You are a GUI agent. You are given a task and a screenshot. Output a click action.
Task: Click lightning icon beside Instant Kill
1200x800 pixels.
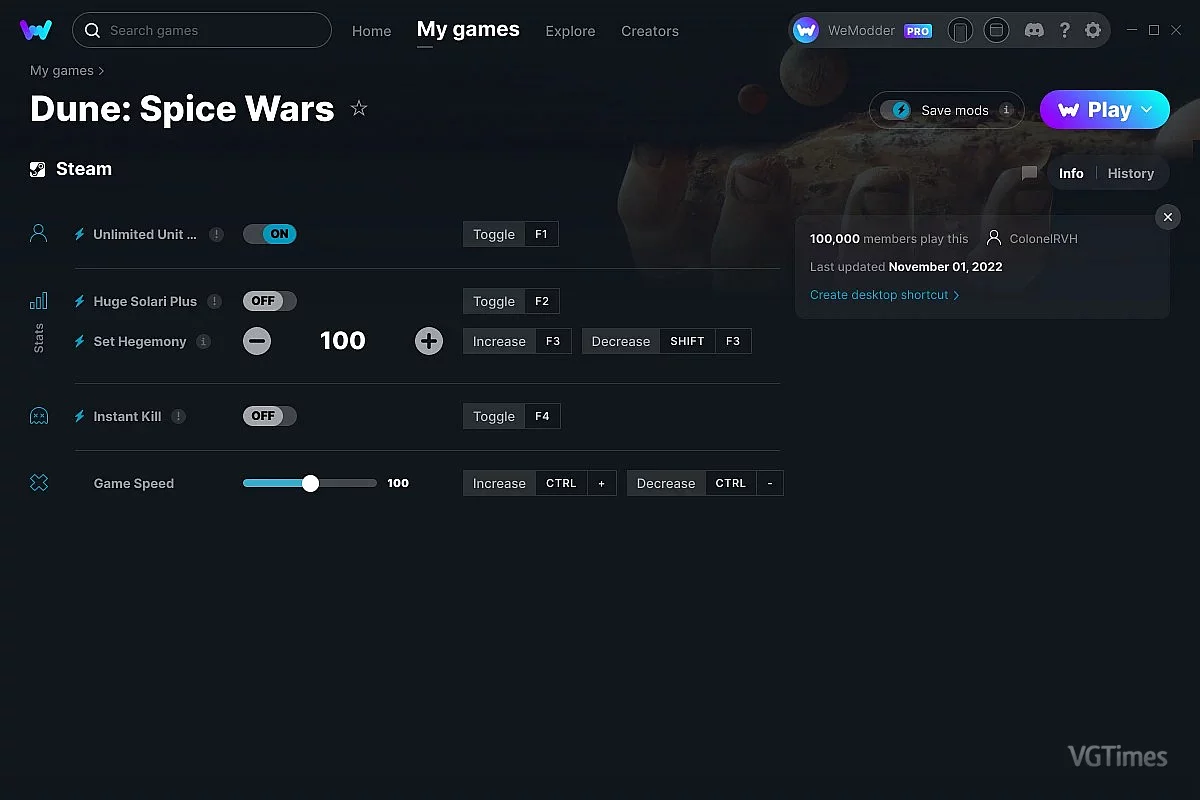pos(80,416)
